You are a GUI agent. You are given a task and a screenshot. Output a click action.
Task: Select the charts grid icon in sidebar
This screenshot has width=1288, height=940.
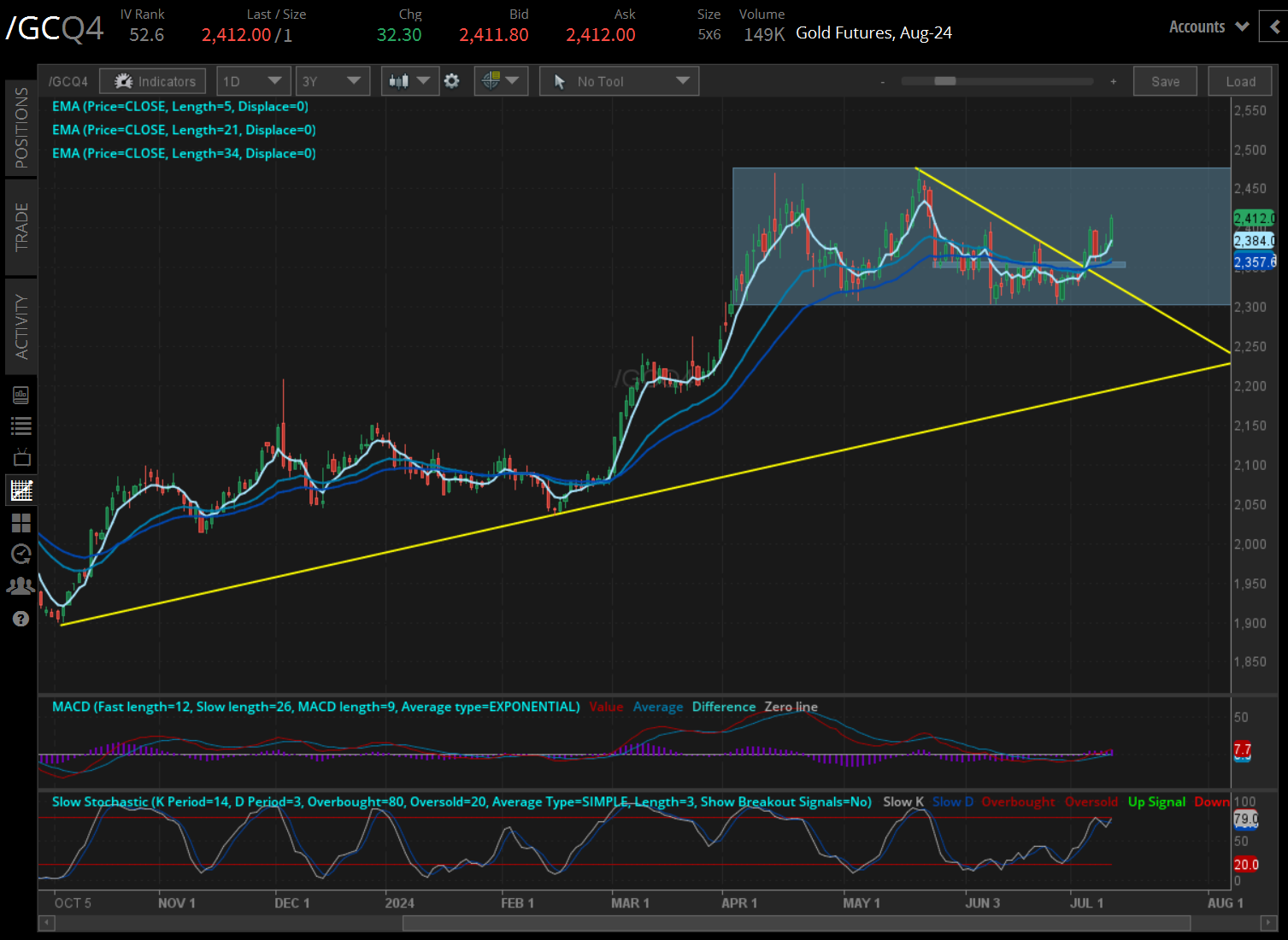21,491
